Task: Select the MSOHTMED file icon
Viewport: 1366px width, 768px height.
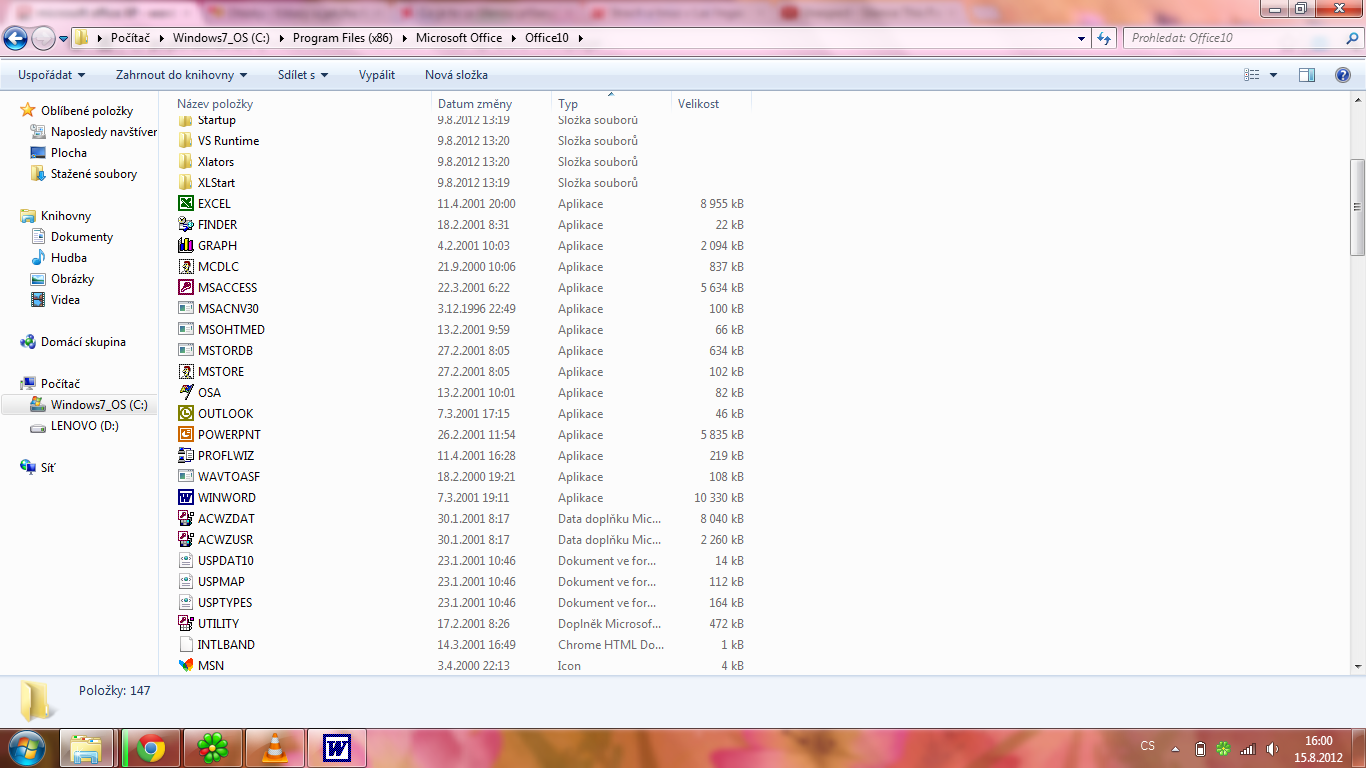Action: (x=185, y=330)
